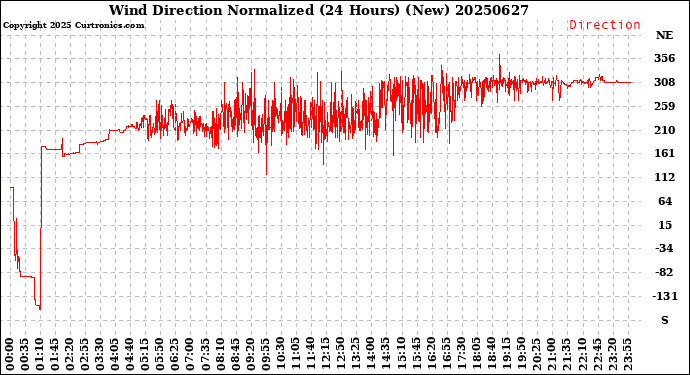The image size is (690, 375).
Task: Select the '356' y-axis value
Action: click(x=664, y=58)
